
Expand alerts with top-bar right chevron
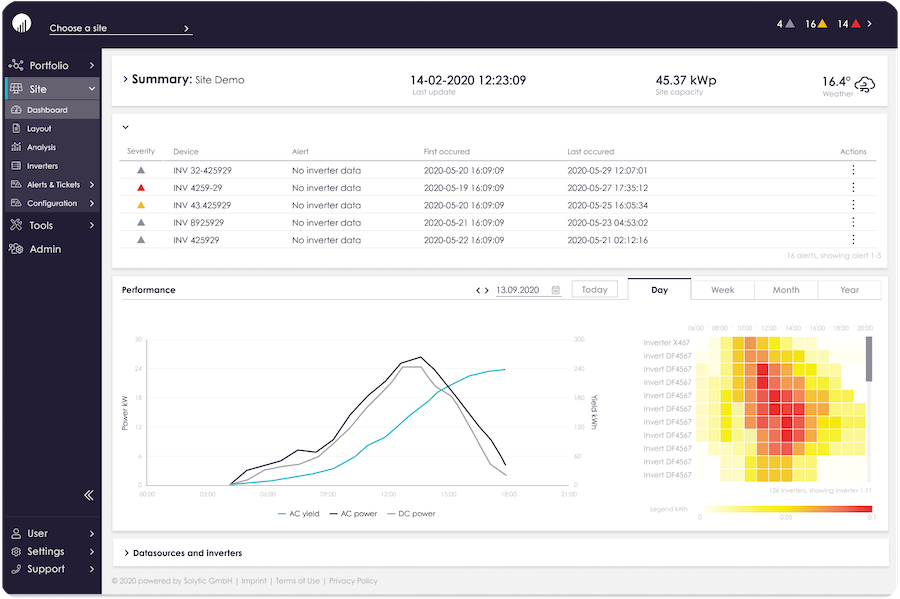(870, 24)
